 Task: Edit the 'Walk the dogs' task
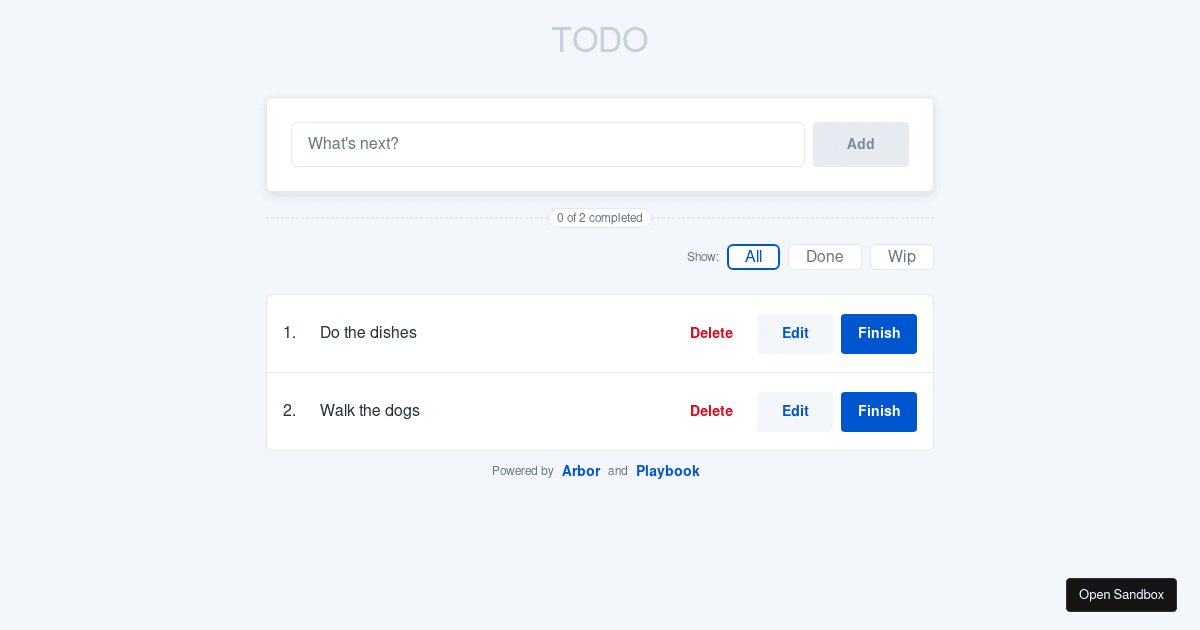[x=794, y=411]
